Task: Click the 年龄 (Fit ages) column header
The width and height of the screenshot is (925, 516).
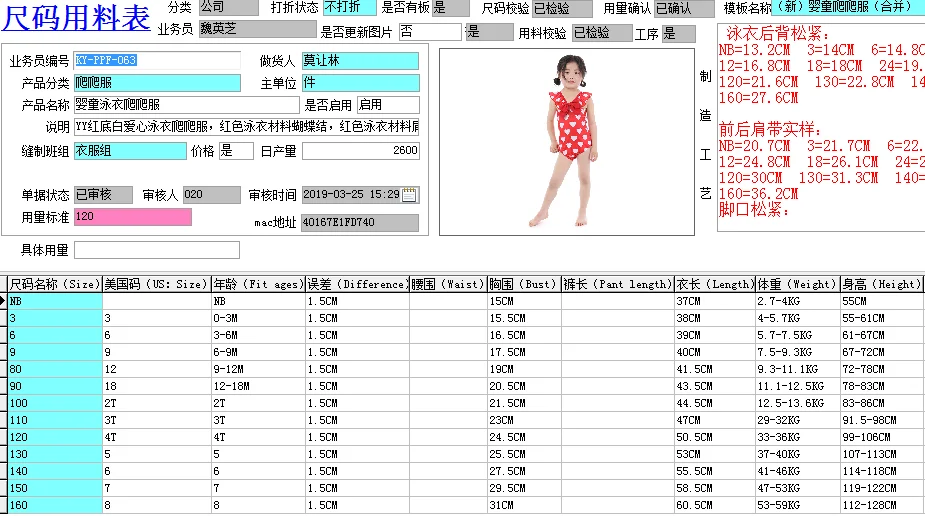Action: click(258, 284)
